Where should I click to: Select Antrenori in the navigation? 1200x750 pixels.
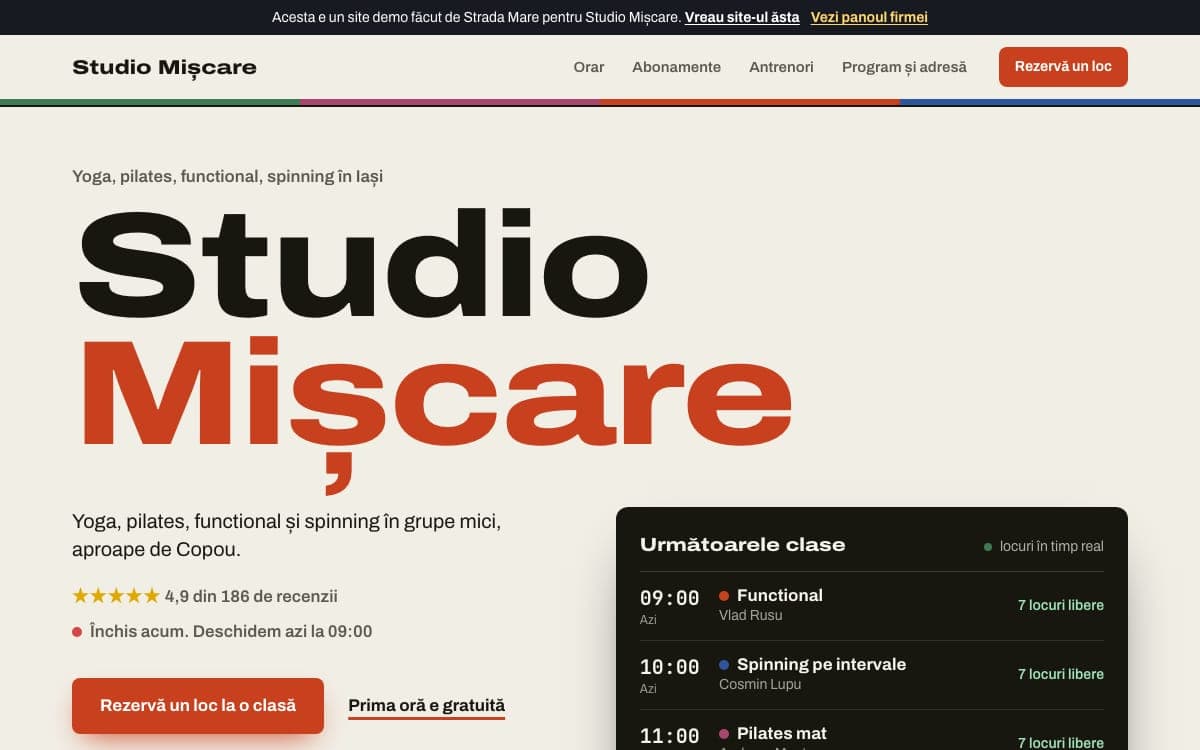coord(781,67)
